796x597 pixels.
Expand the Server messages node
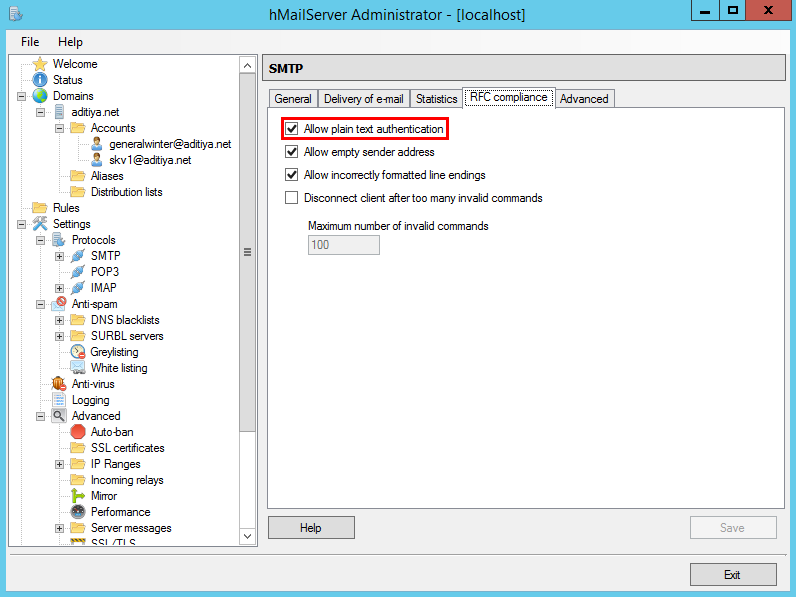pos(59,528)
